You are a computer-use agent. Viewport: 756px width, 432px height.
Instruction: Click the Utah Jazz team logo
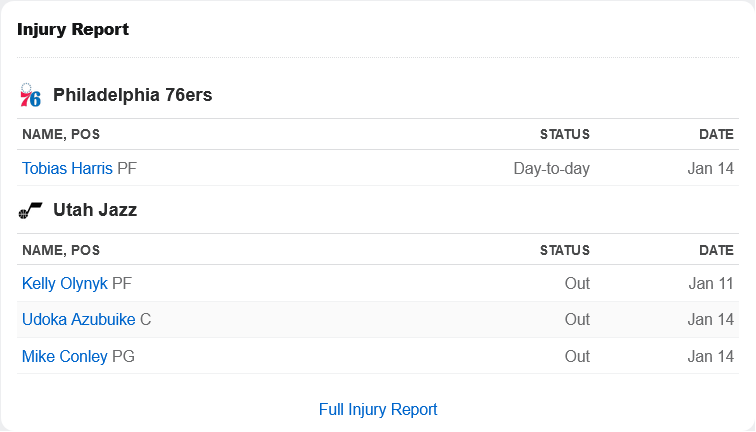pyautogui.click(x=30, y=210)
